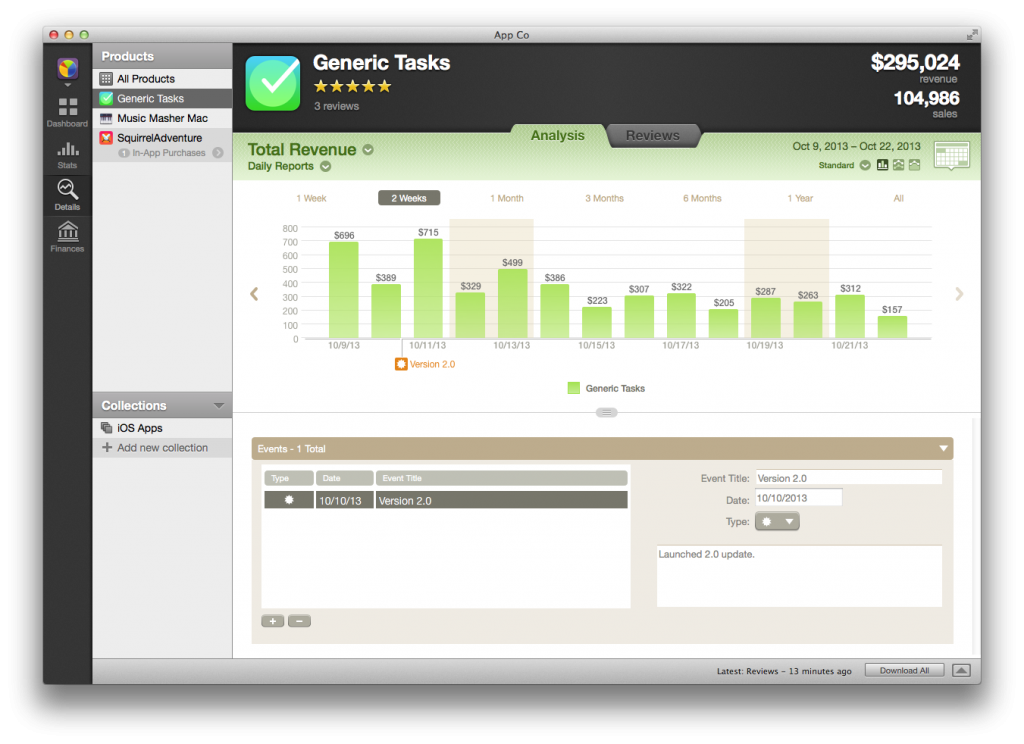1024x744 pixels.
Task: Open the Details section
Action: point(67,195)
